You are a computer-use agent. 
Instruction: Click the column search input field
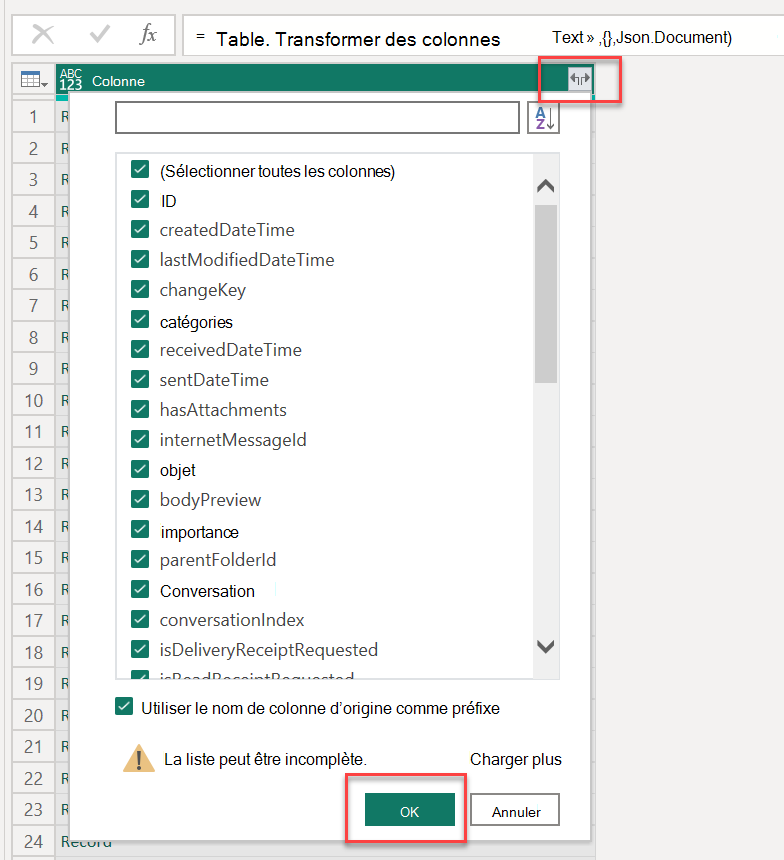point(317,117)
